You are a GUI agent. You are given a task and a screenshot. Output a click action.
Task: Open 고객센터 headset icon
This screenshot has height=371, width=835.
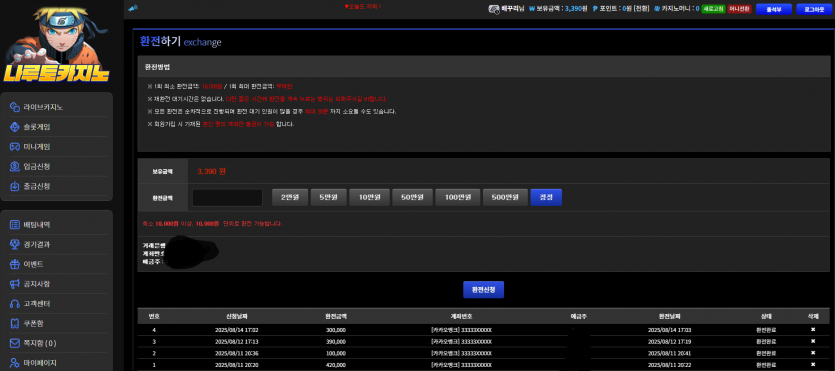point(15,303)
